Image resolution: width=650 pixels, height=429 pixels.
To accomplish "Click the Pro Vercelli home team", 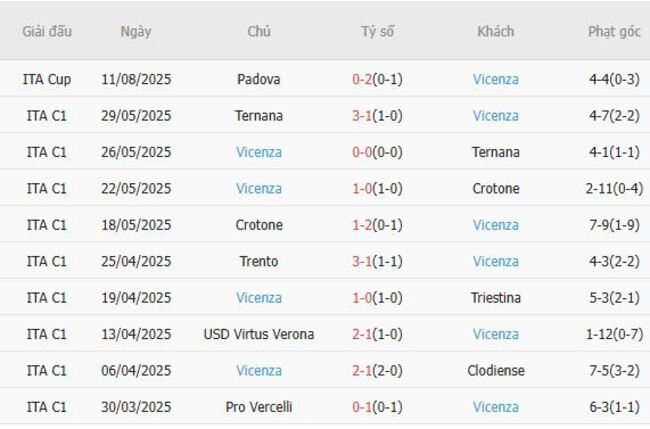I will coord(259,407).
